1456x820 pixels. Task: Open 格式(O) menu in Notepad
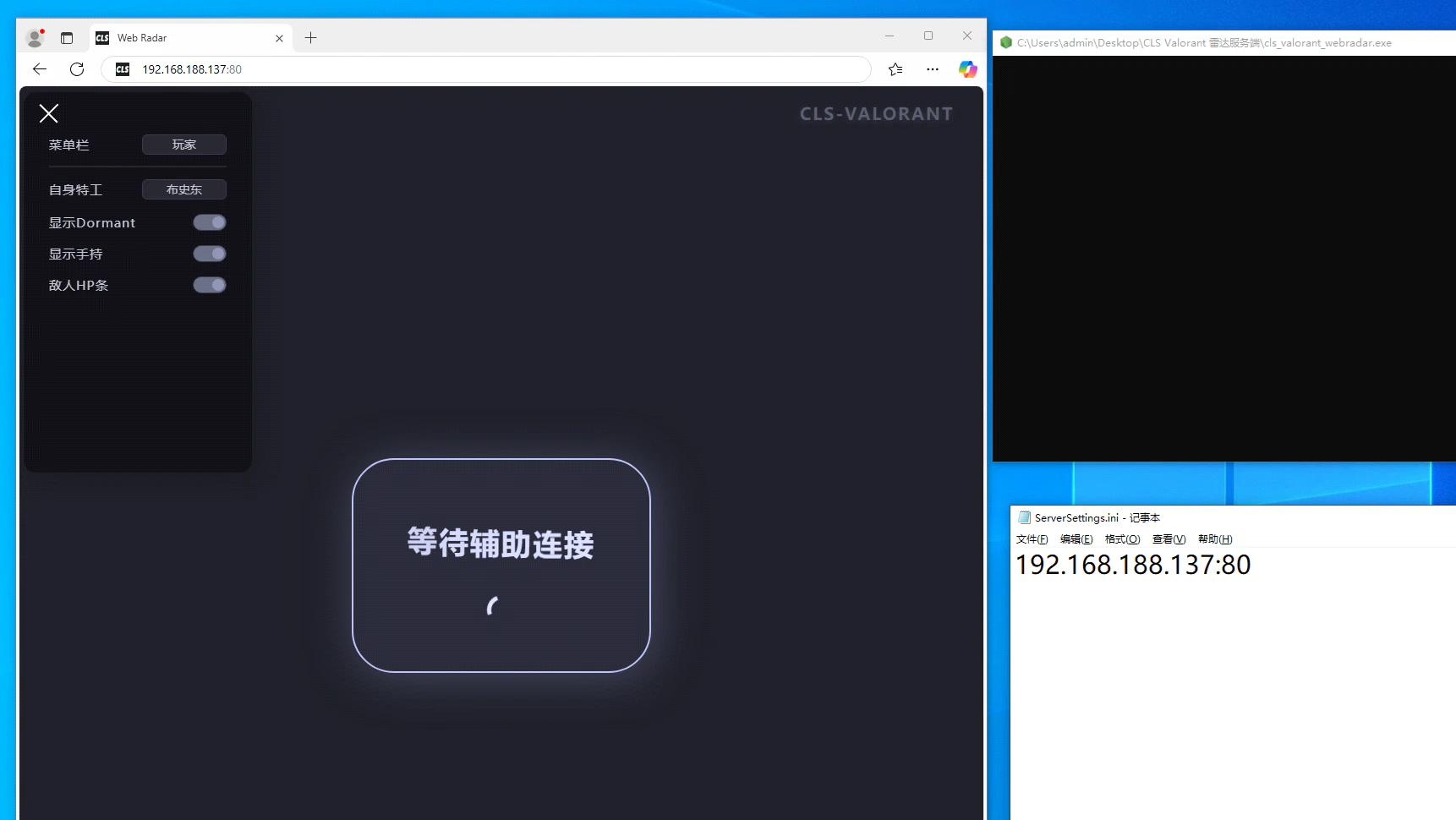click(x=1123, y=539)
